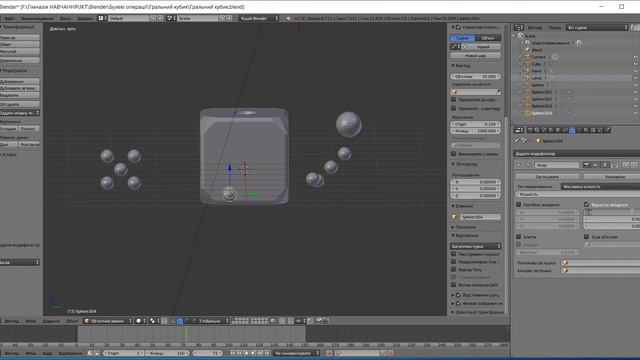
Task: Switch to the Object grease pencil tab
Action: (x=488, y=38)
